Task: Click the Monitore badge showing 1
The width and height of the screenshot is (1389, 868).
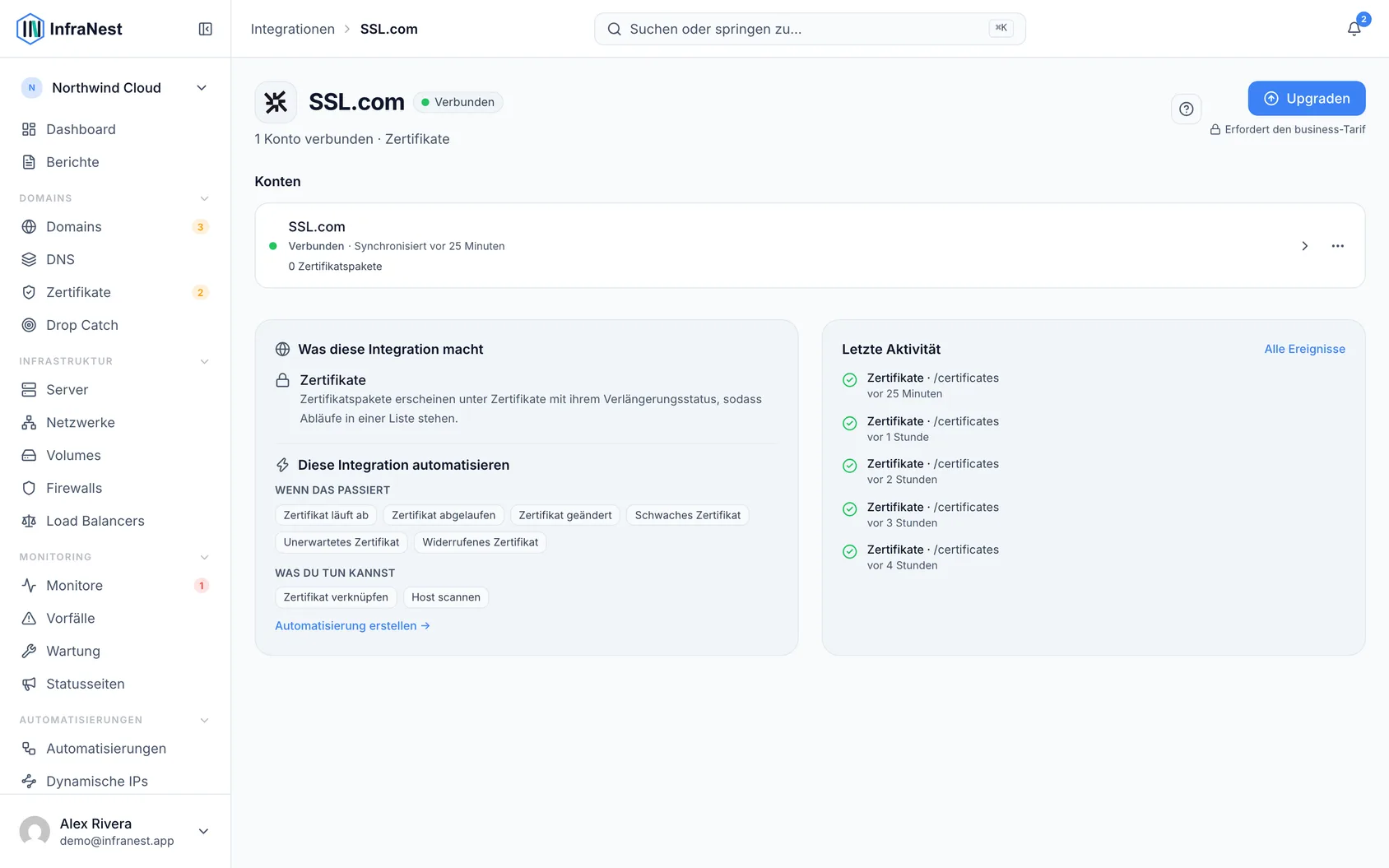Action: (x=201, y=586)
